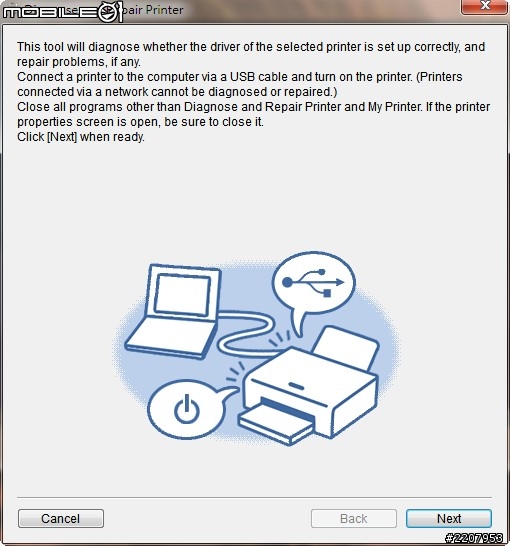510x546 pixels.
Task: Click the printer illustration
Action: tap(308, 385)
